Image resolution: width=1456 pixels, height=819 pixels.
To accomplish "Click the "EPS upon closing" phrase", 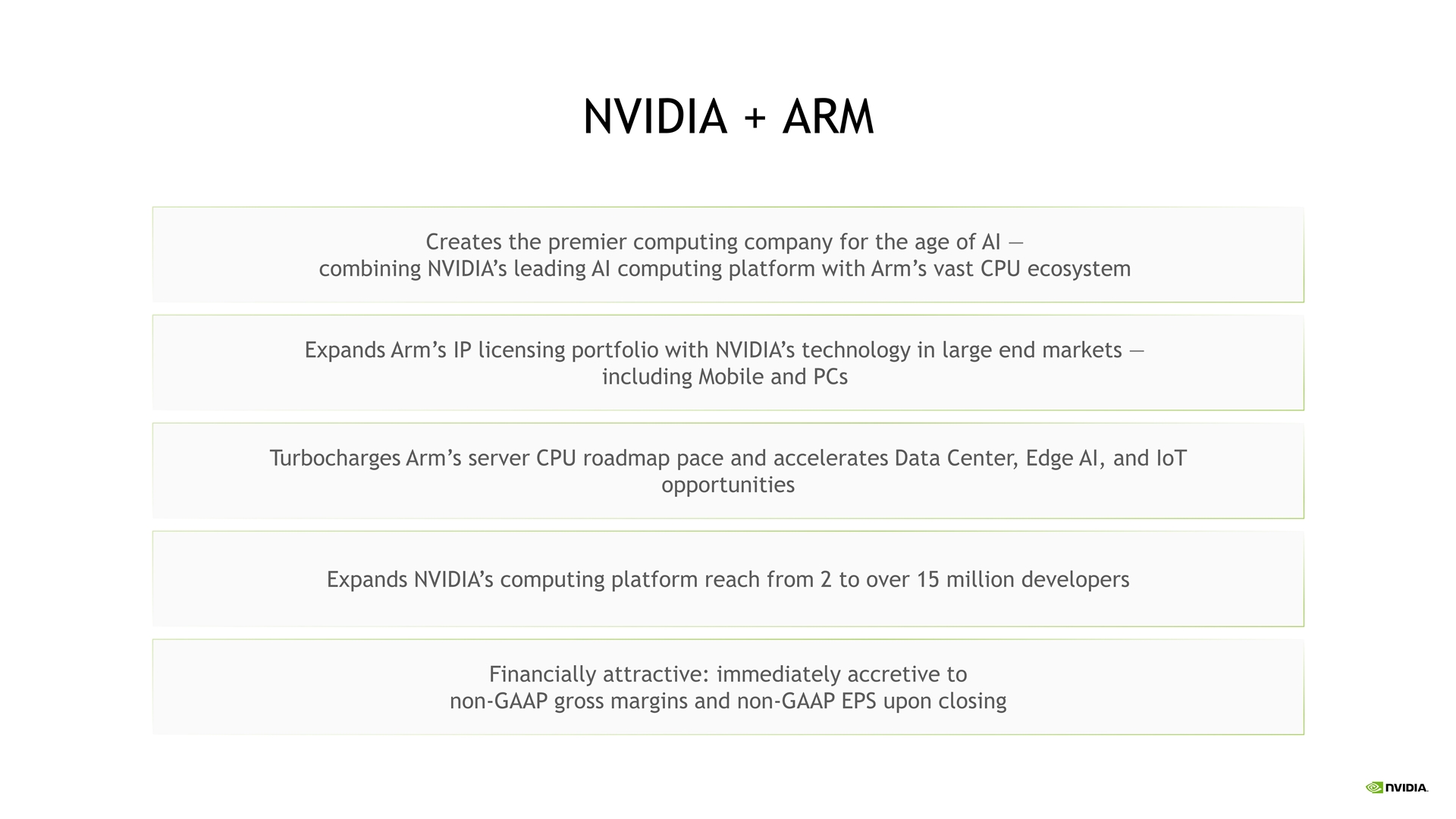I will click(924, 701).
